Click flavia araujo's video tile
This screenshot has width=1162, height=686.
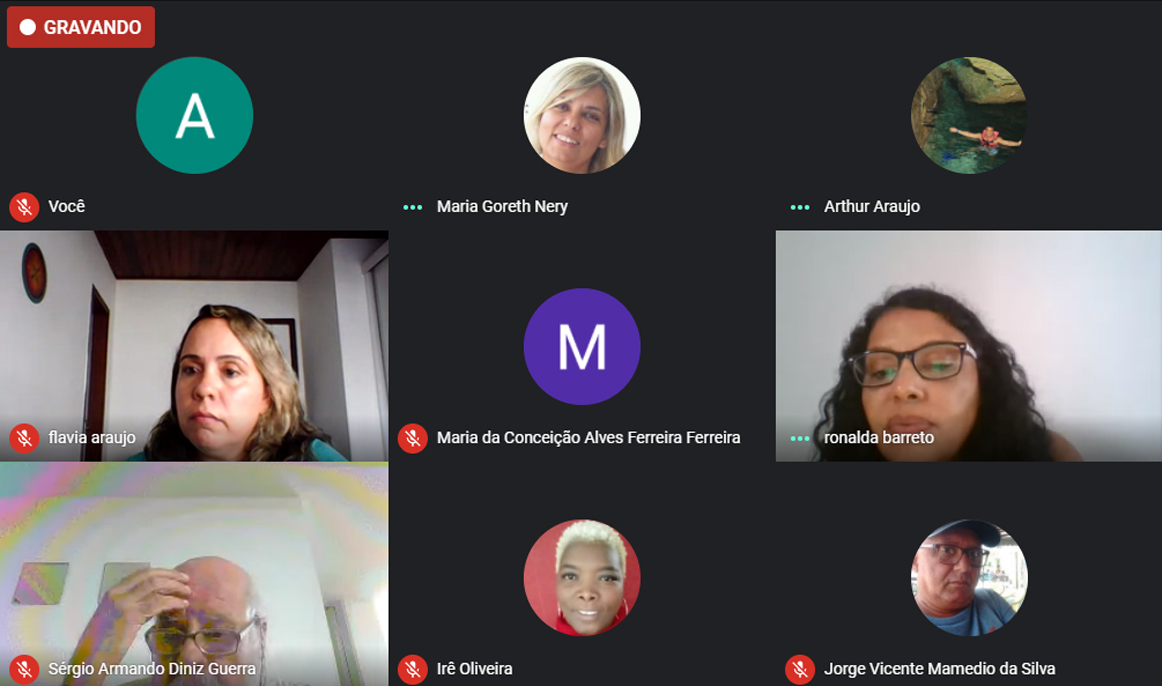tap(194, 346)
